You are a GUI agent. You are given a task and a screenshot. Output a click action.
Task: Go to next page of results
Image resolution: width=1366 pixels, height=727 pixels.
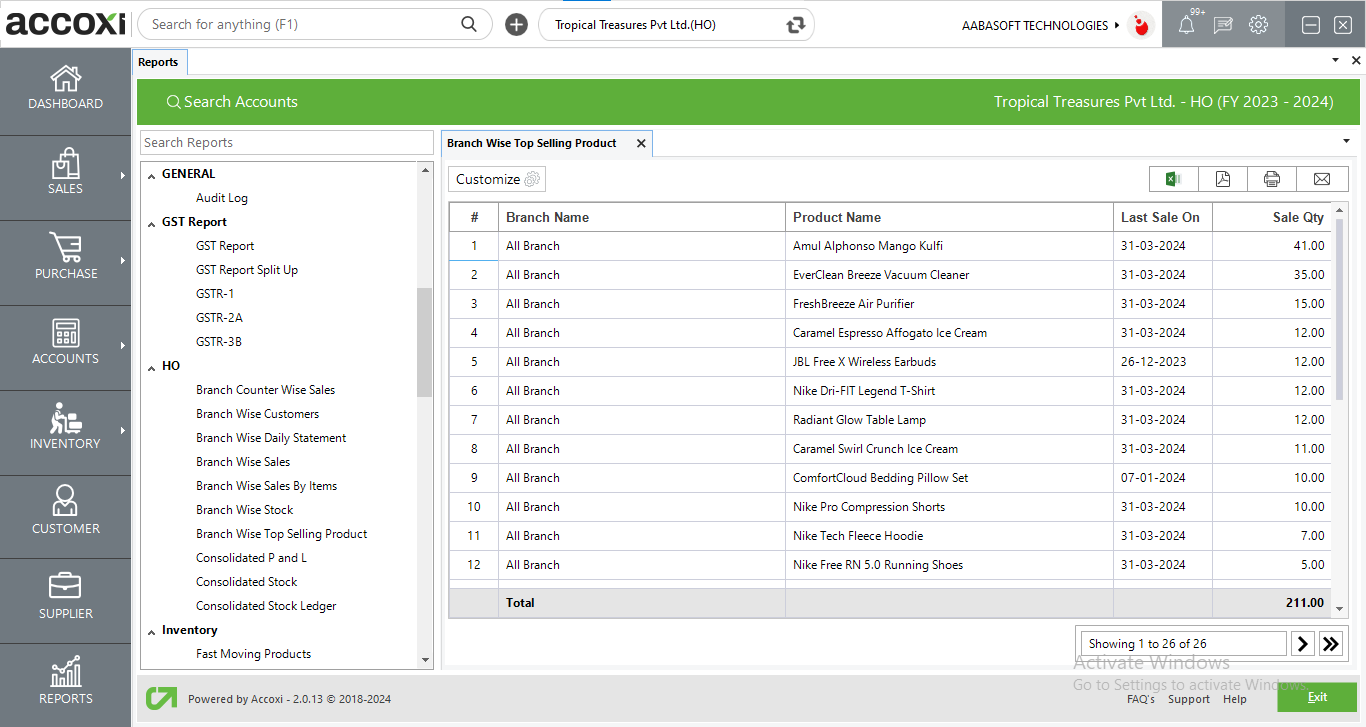[1301, 643]
